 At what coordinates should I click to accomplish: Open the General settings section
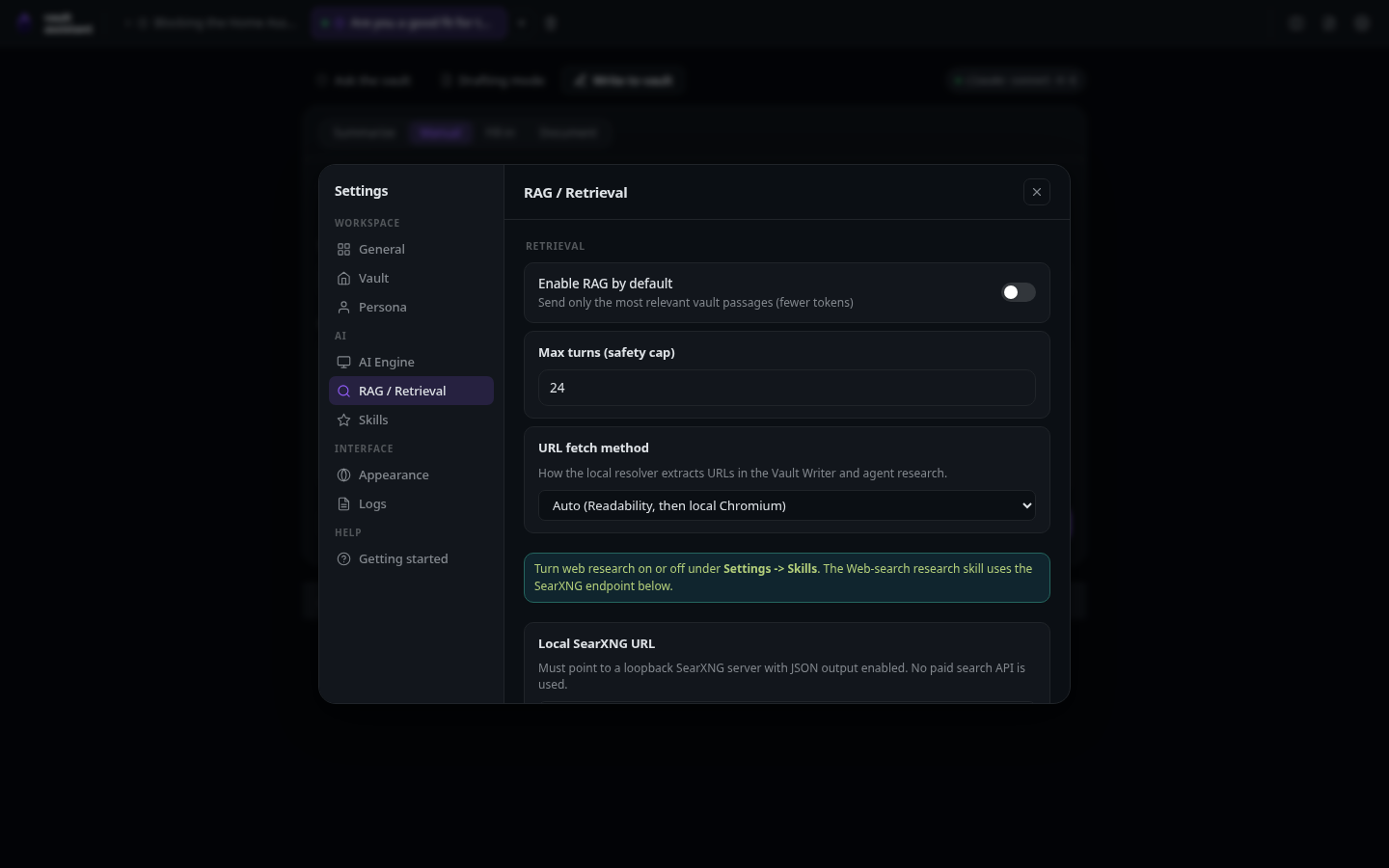[x=411, y=249]
